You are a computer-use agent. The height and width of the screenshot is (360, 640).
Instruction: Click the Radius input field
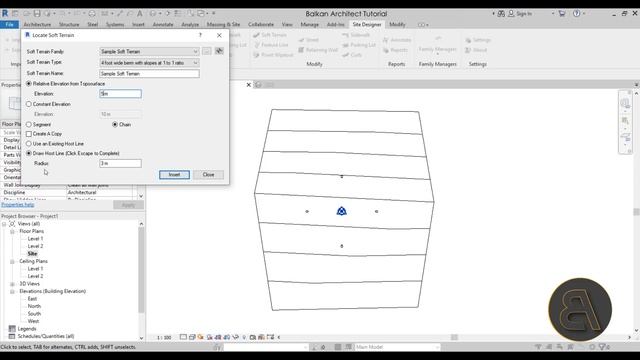(x=120, y=163)
